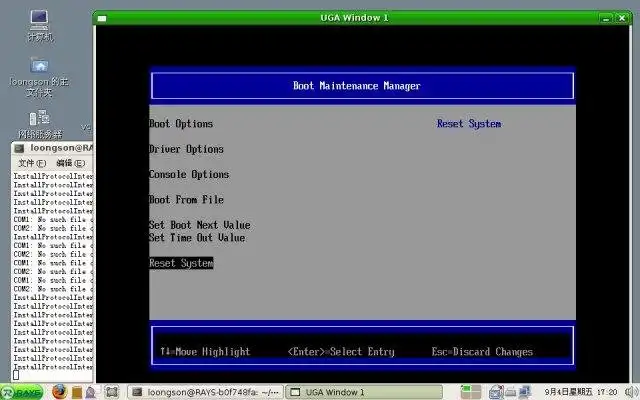
Task: Switch to the loongson@RAYS terminal taskbar entry
Action: tap(206, 392)
